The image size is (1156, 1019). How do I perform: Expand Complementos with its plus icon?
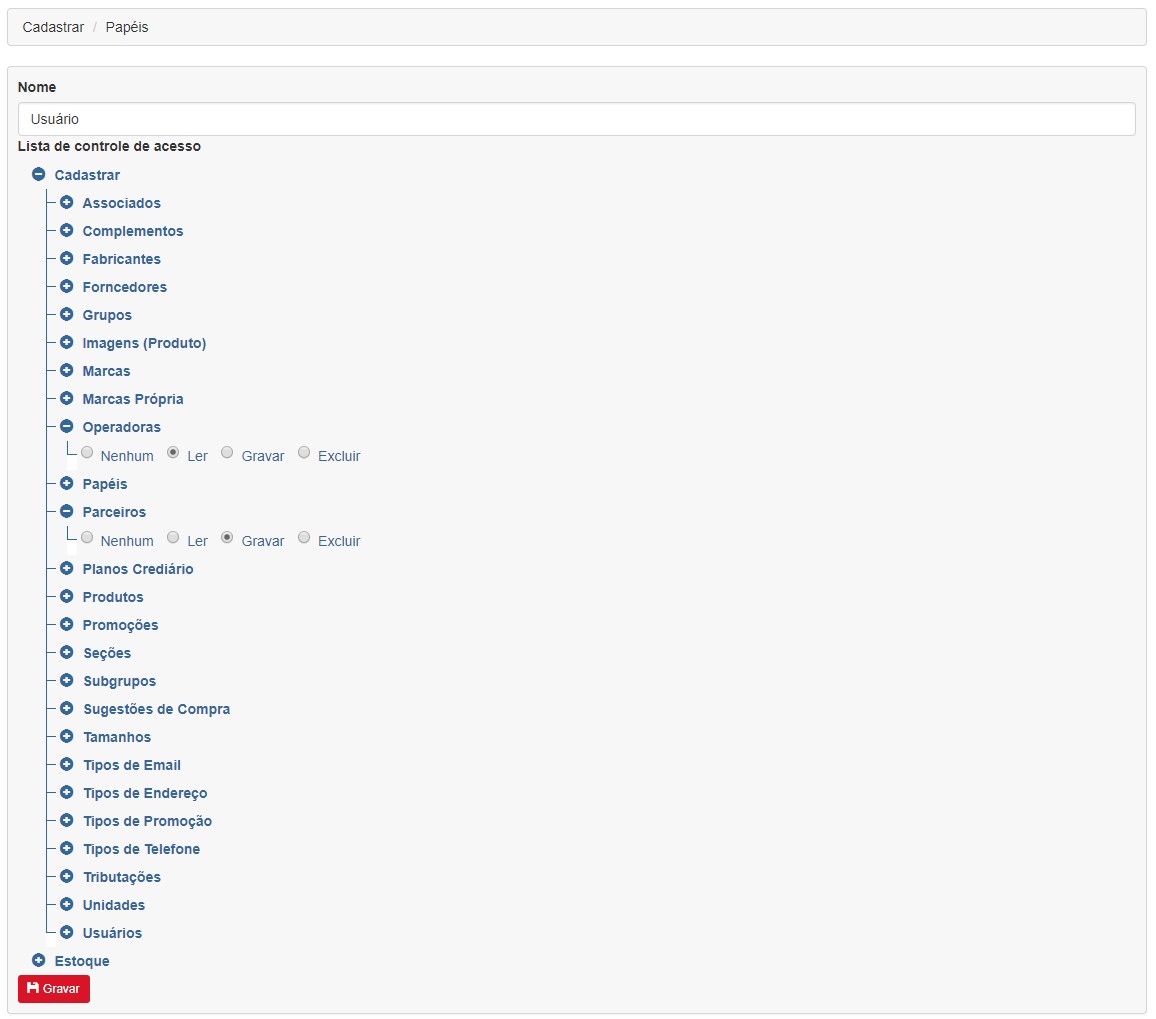tap(66, 231)
